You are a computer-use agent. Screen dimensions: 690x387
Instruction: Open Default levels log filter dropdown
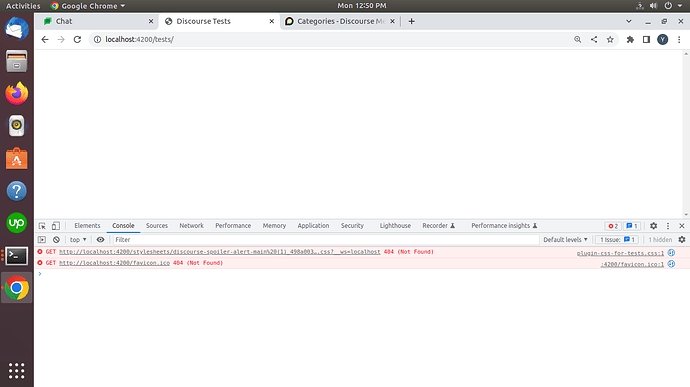pyautogui.click(x=565, y=240)
